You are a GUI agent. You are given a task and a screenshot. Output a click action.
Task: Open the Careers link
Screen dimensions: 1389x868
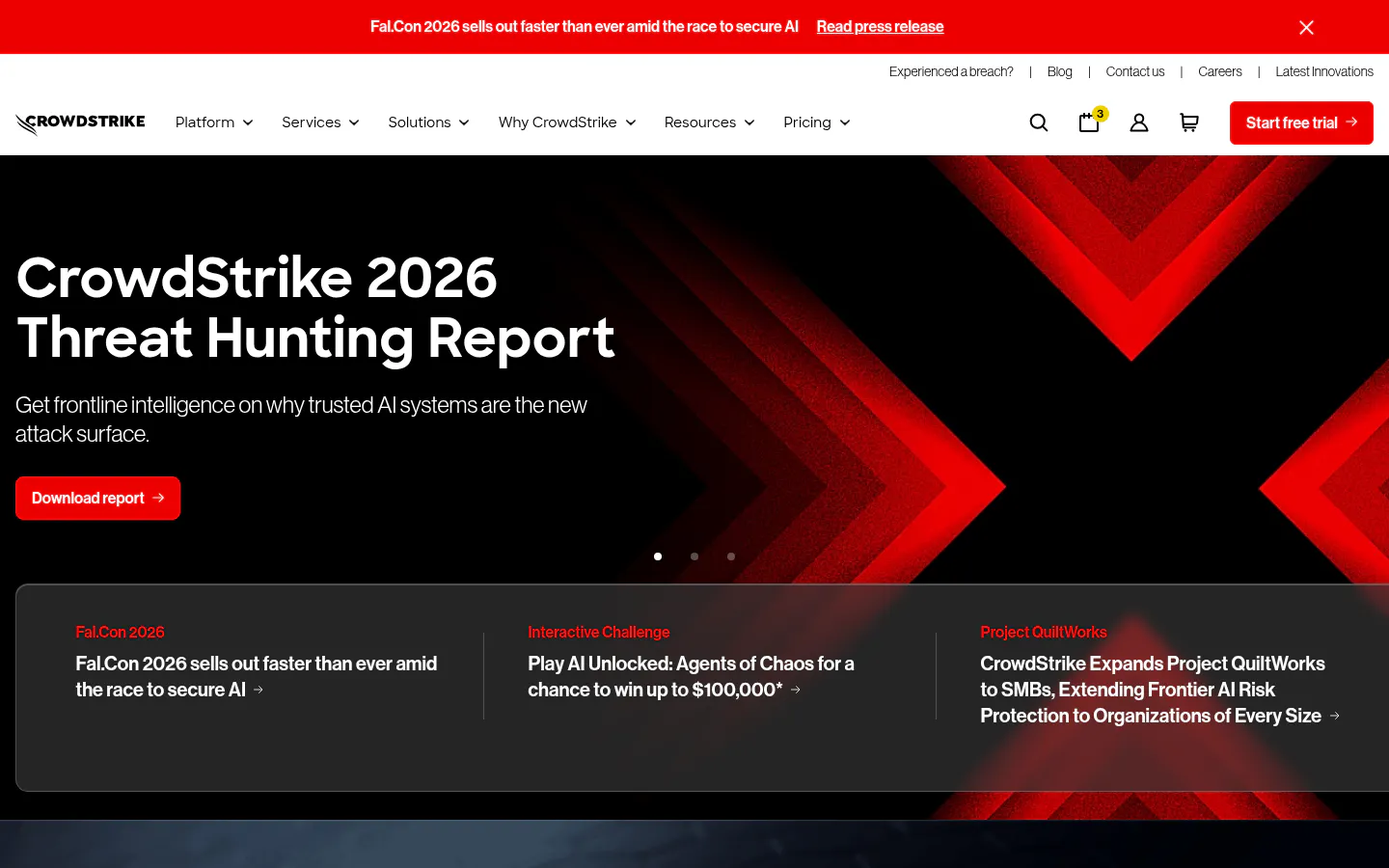click(x=1220, y=71)
